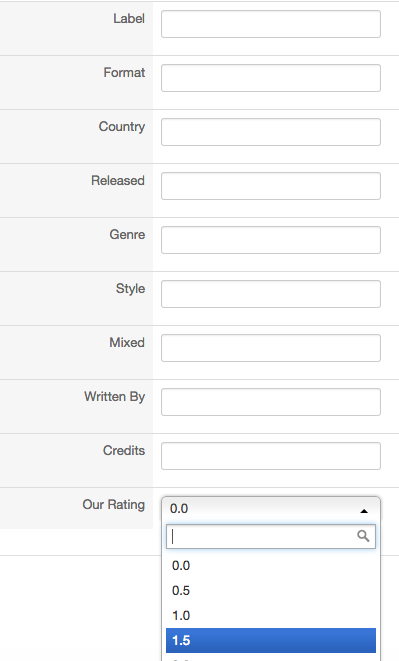Click into the Format text field
Screen dimensions: 399x661
coord(271,78)
